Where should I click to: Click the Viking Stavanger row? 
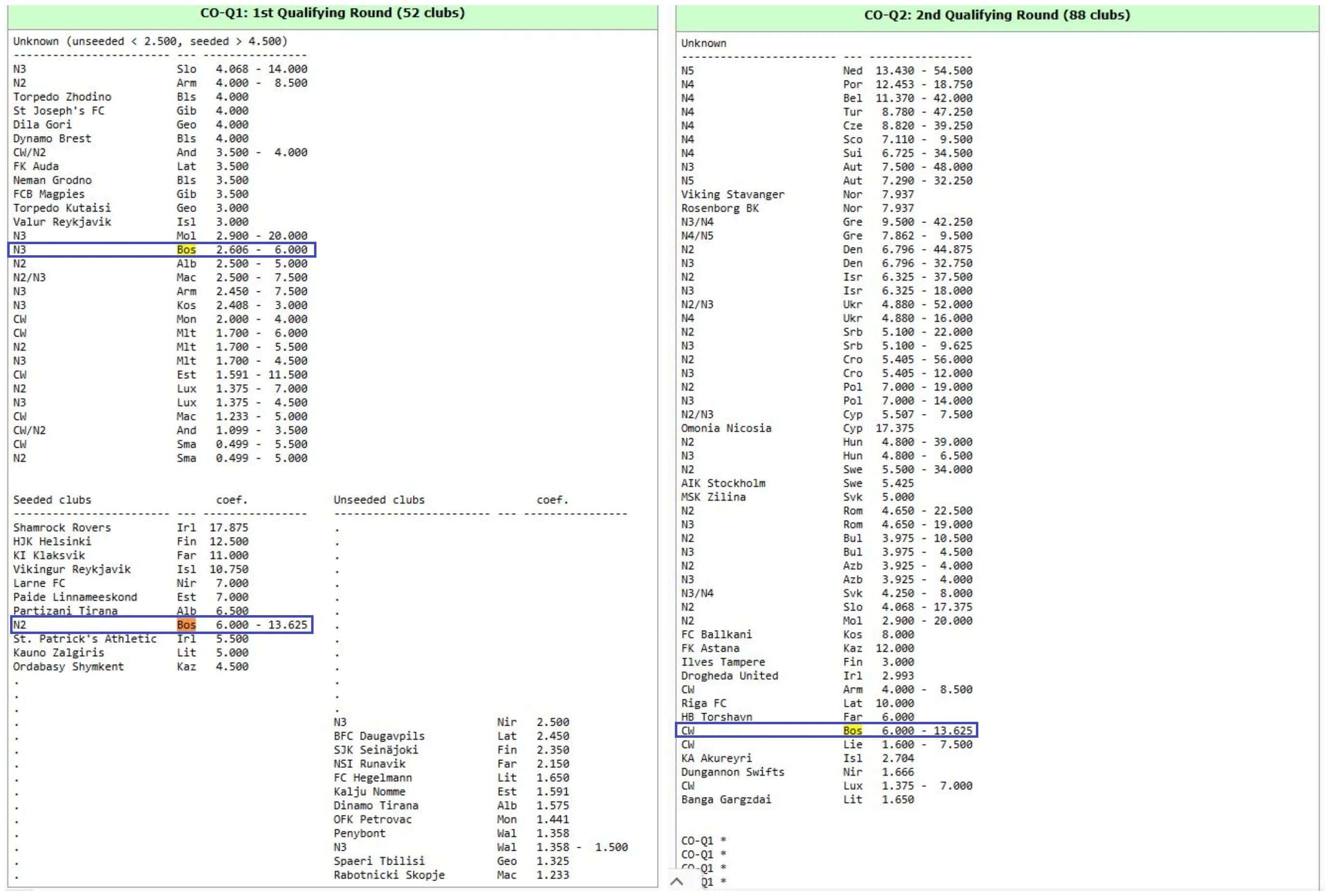click(797, 194)
